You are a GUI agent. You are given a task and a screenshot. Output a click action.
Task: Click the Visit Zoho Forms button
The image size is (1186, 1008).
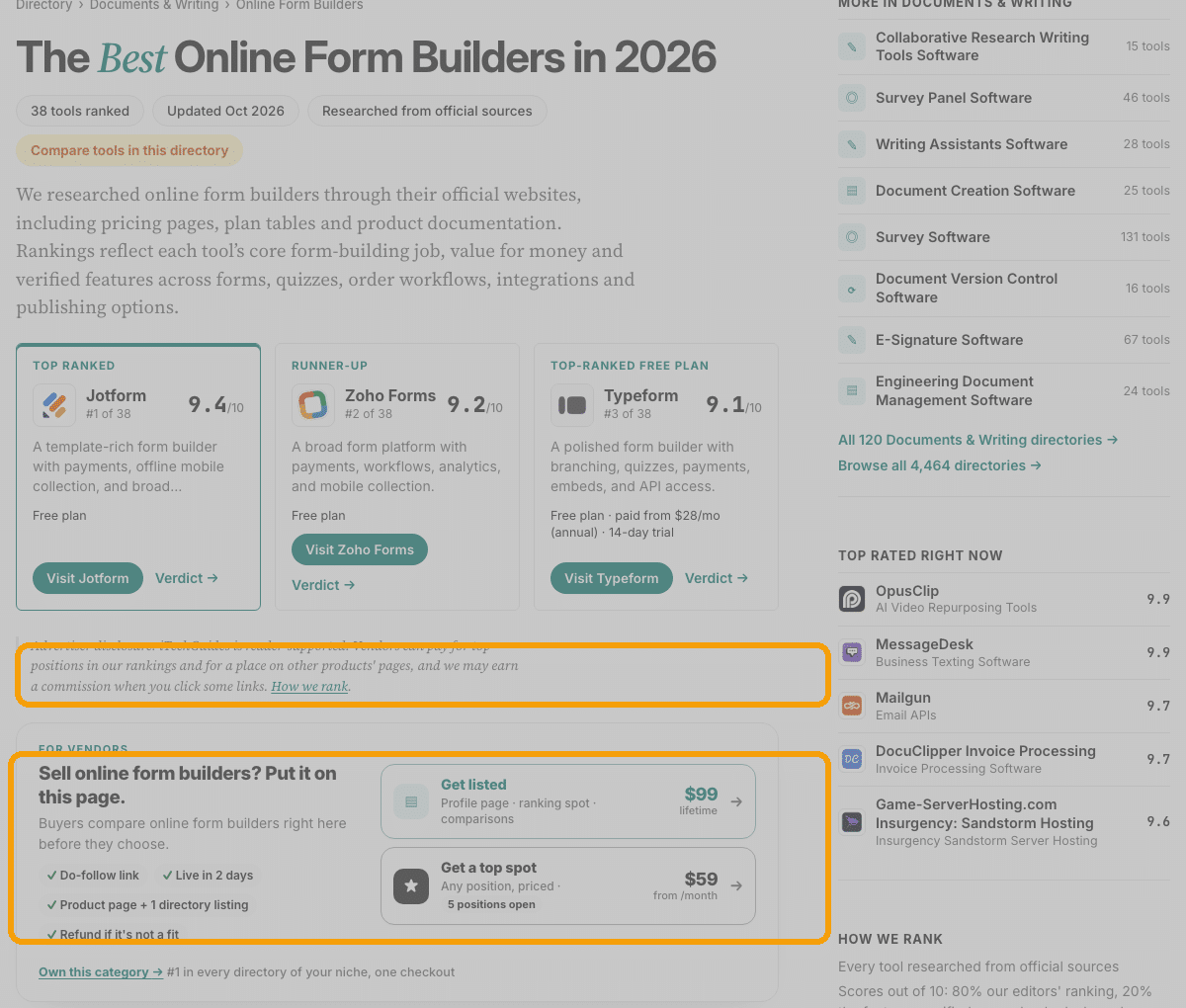360,549
